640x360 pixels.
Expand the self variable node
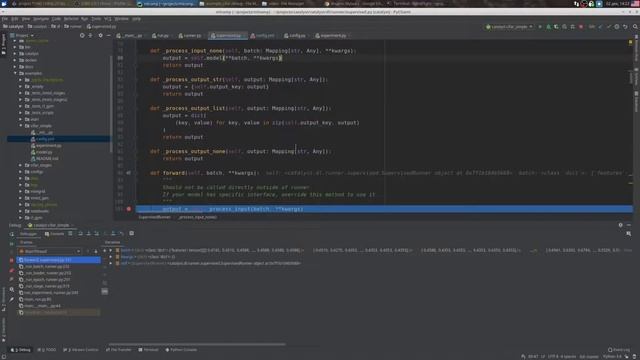[x=111, y=263]
